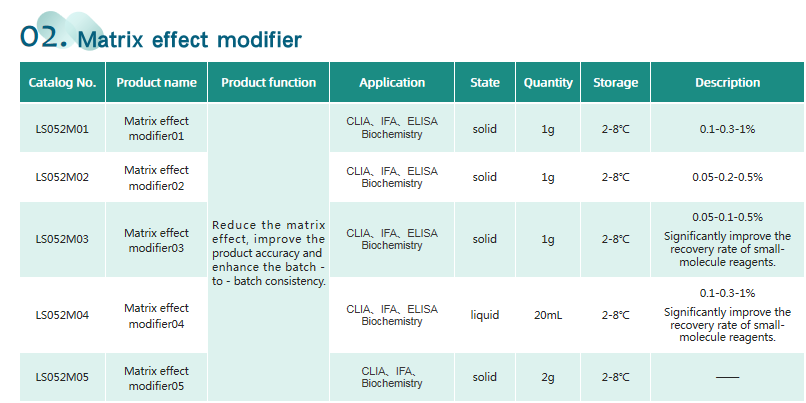Click the Product function header cell
This screenshot has height=403, width=806.
pos(268,82)
